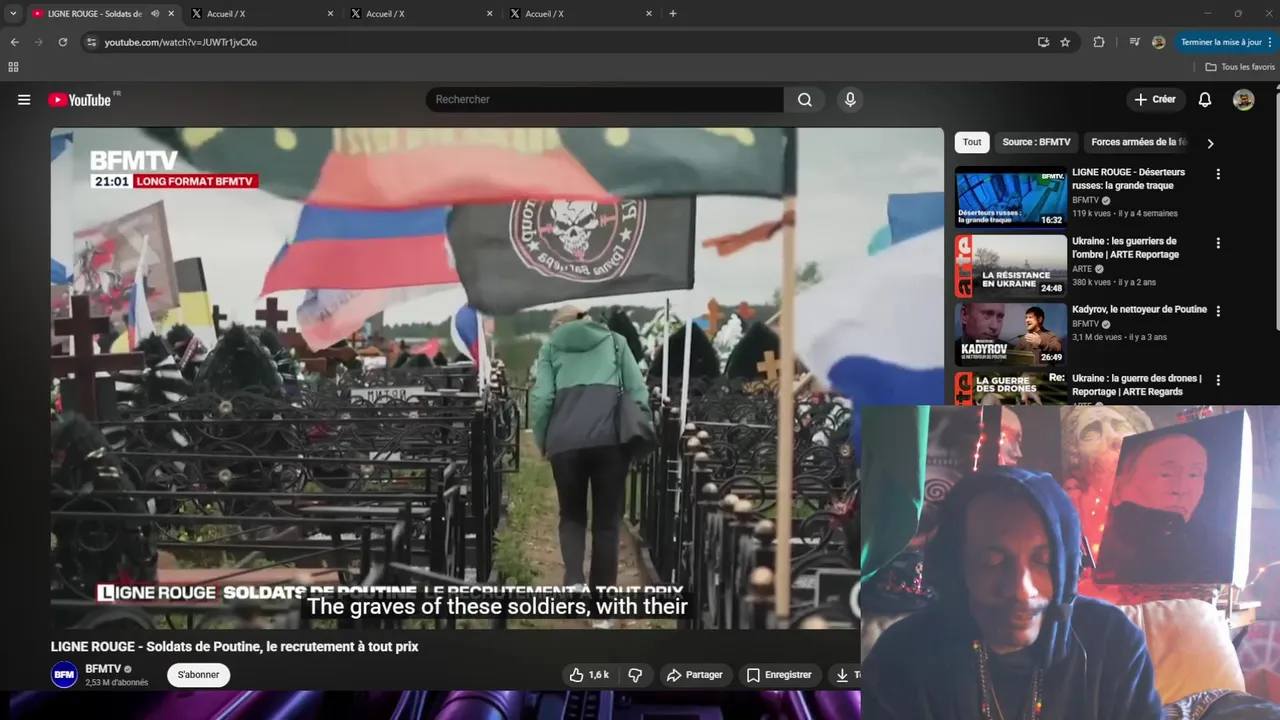The width and height of the screenshot is (1280, 720).
Task: Open the media controls icon in Chrome toolbar
Action: pyautogui.click(x=1134, y=42)
